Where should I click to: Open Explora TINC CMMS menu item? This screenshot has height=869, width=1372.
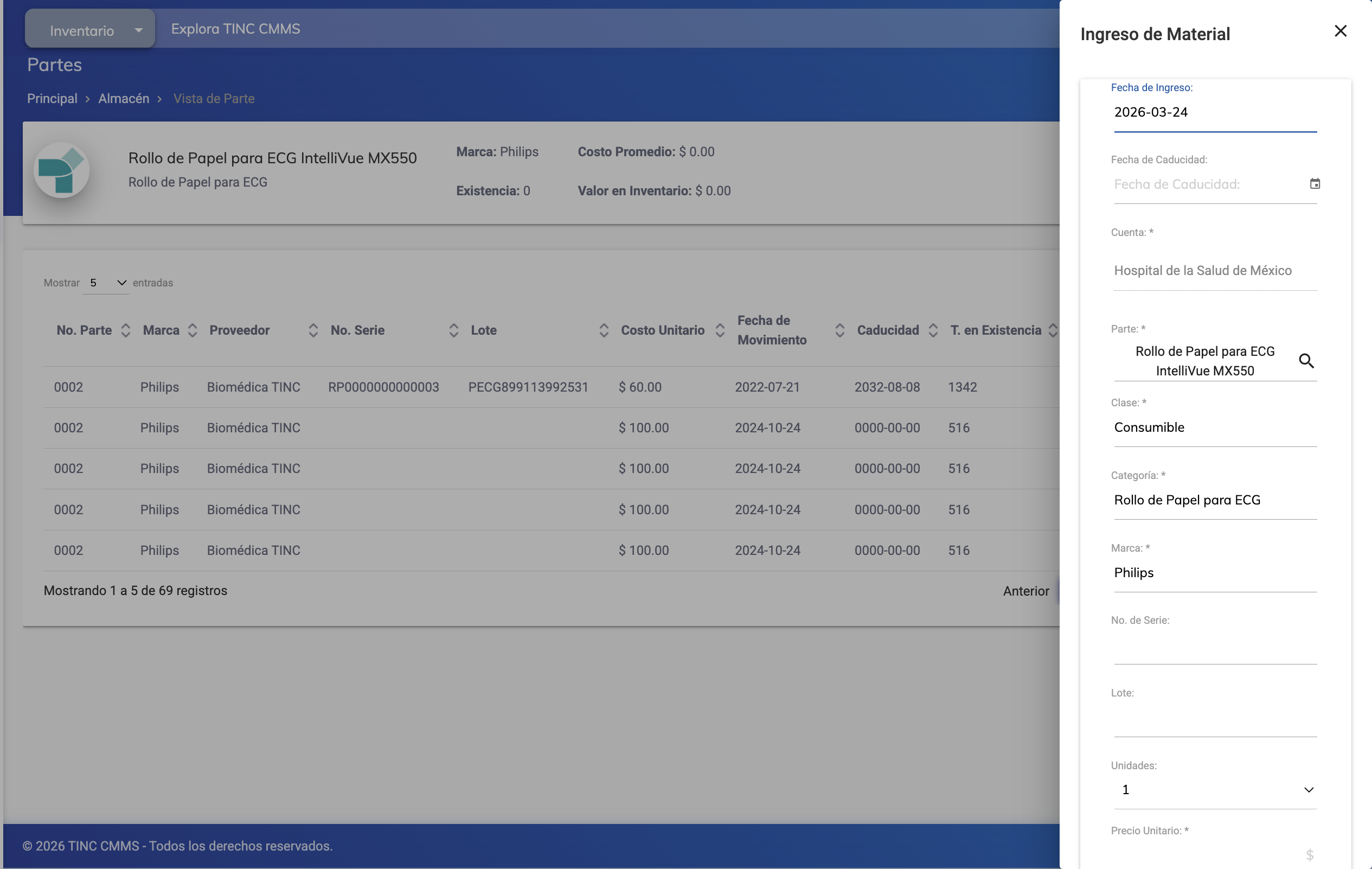pyautogui.click(x=235, y=29)
